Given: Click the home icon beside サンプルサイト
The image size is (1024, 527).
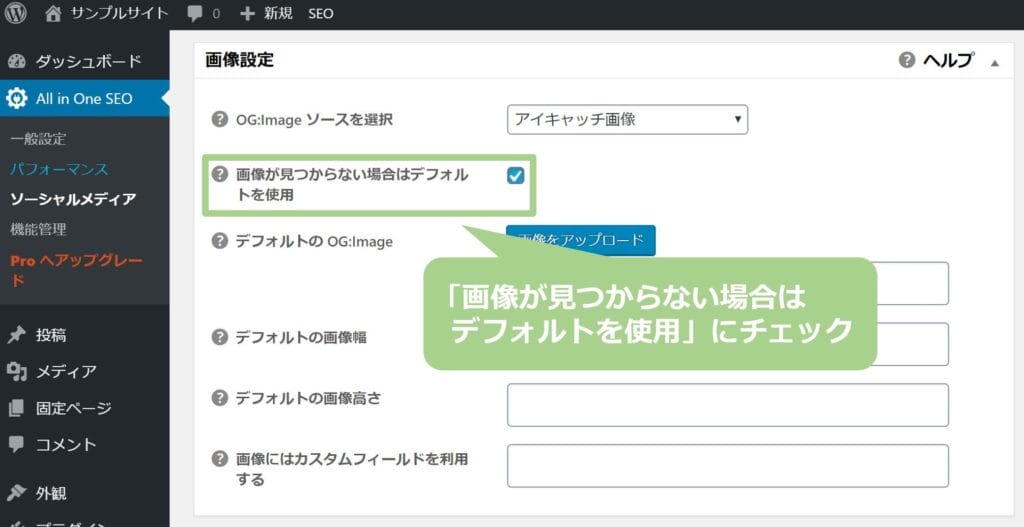Looking at the screenshot, I should click(x=54, y=13).
